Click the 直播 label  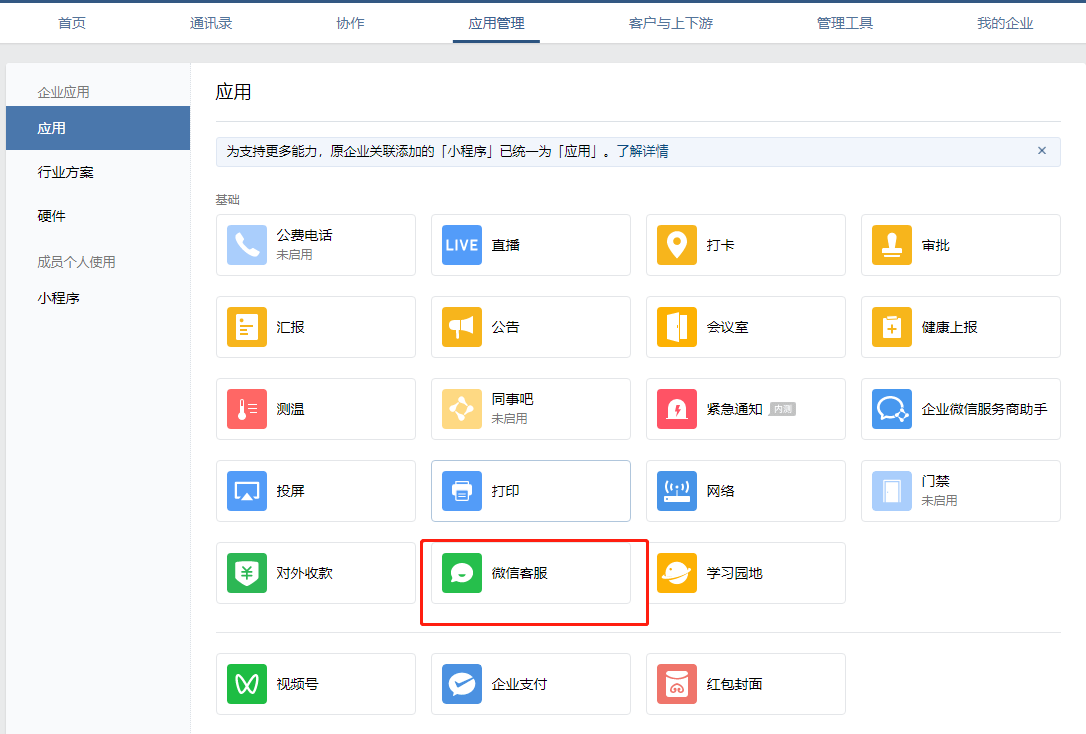(506, 245)
